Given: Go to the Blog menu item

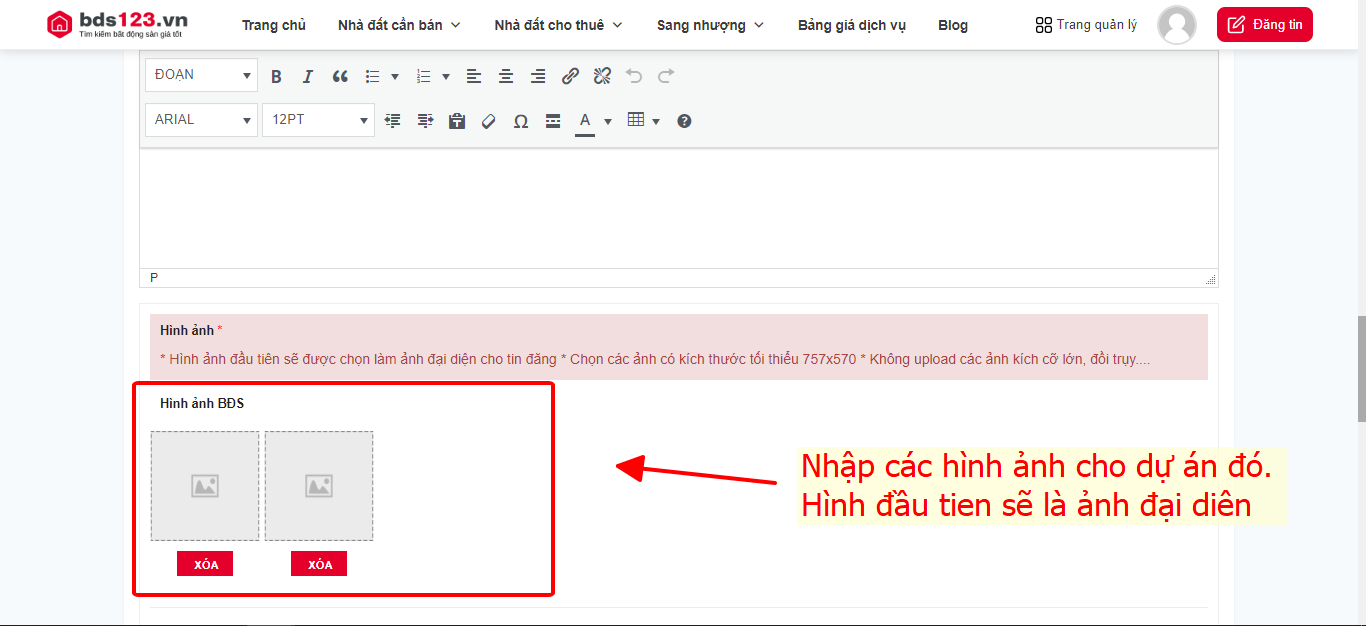Looking at the screenshot, I should [952, 25].
